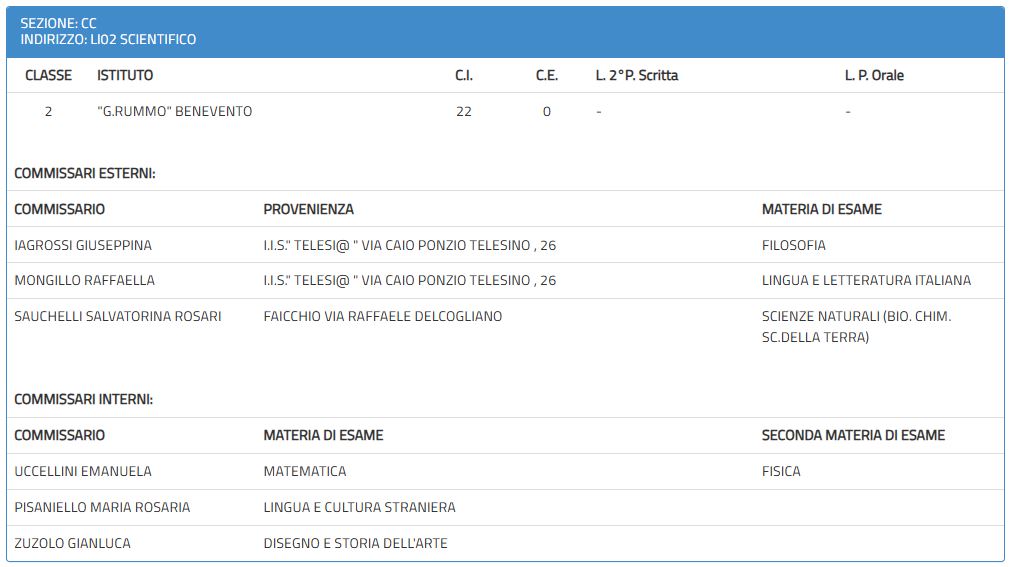
Task: Click 'SECONDA MATERIA DI ESAME' column header
Action: click(854, 435)
